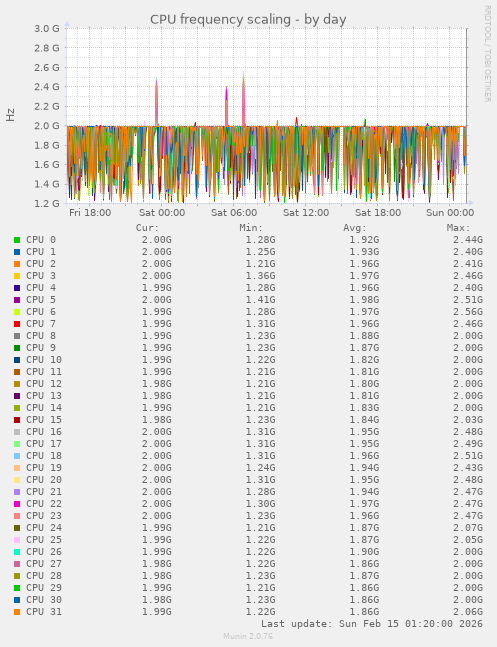Click the graph title 'CPU frequency scaling - by day'
Viewport: 497px width, 647px height.
click(248, 19)
